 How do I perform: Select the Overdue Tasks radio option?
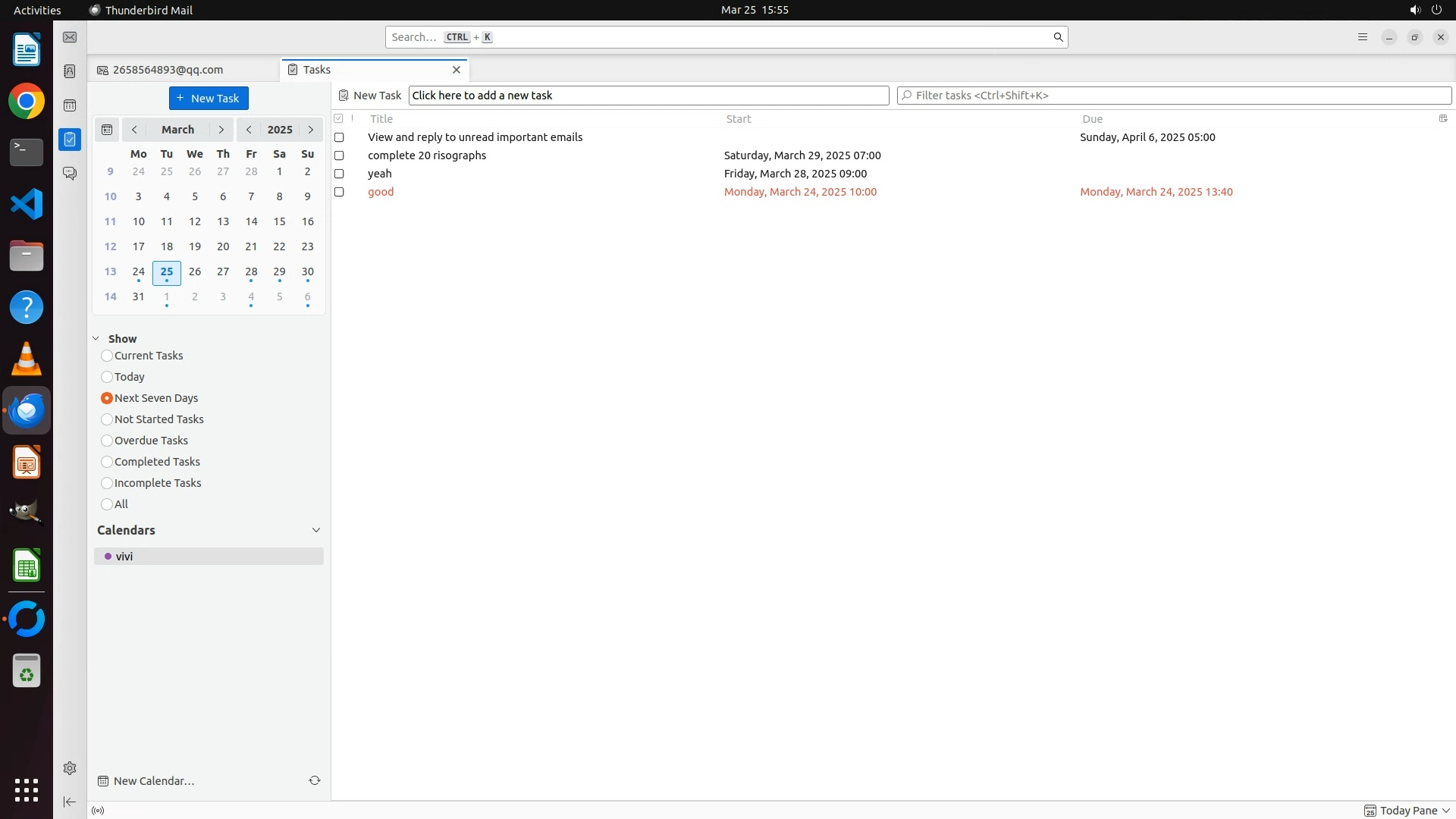(107, 441)
